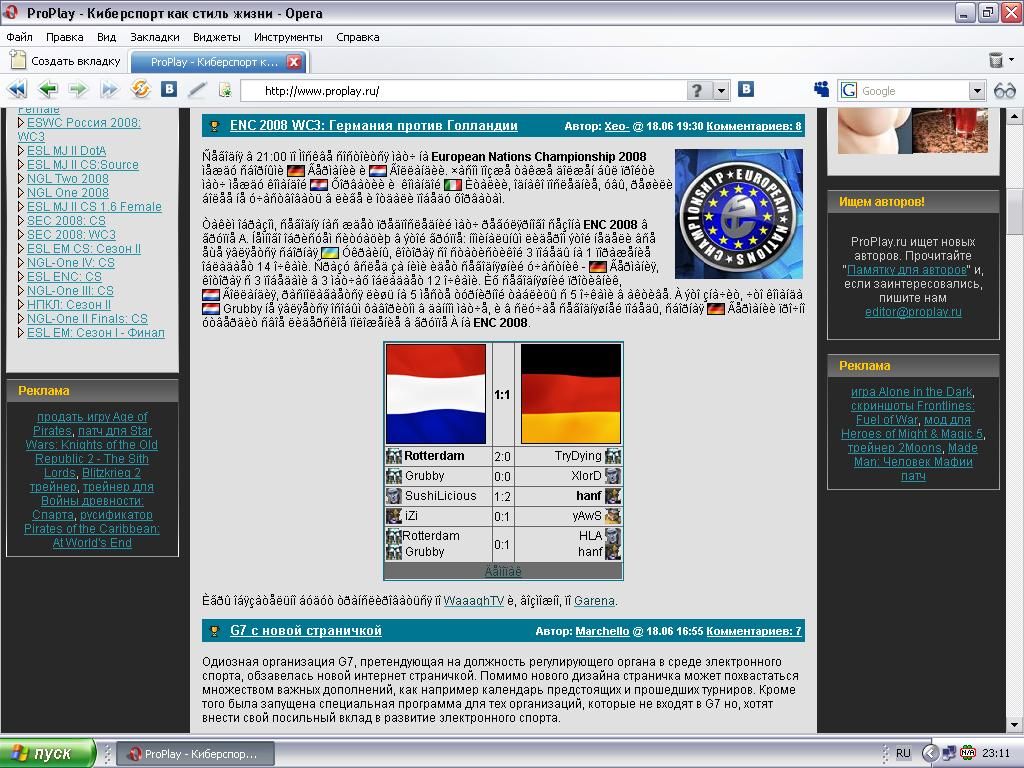Screen dimensions: 1024x768
Task: Open the Инструменты menu
Action: (x=288, y=37)
